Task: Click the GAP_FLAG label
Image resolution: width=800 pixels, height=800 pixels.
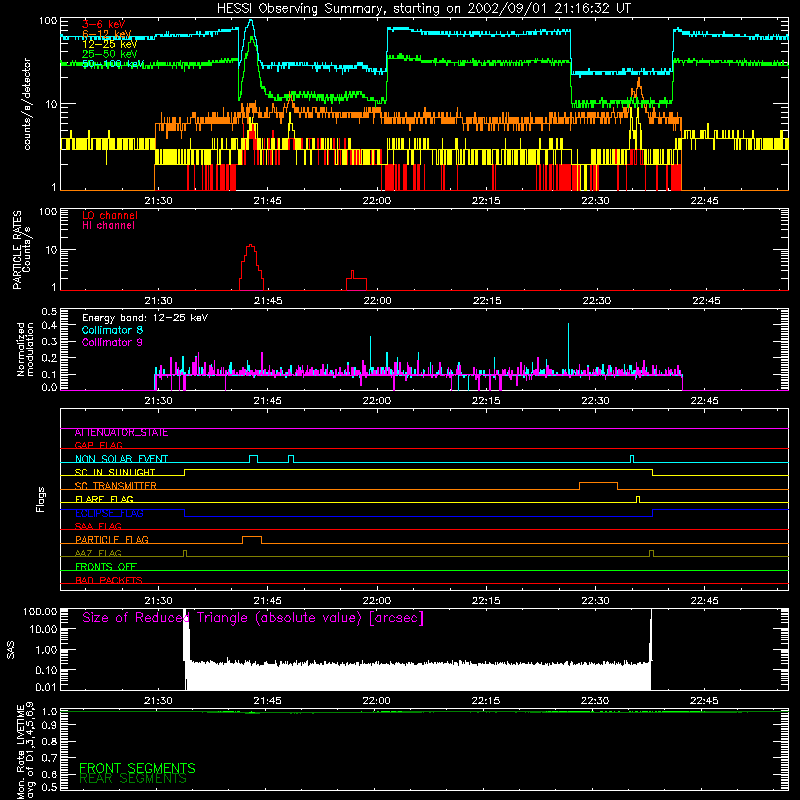Action: tap(98, 445)
